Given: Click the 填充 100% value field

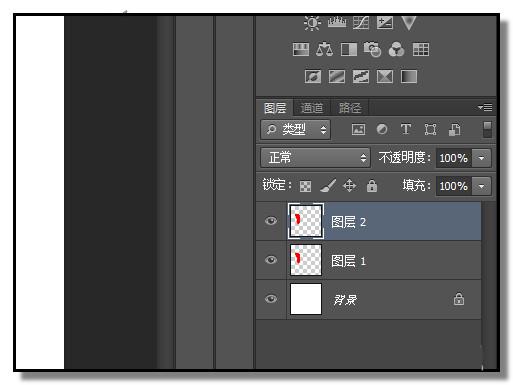Looking at the screenshot, I should coord(454,186).
